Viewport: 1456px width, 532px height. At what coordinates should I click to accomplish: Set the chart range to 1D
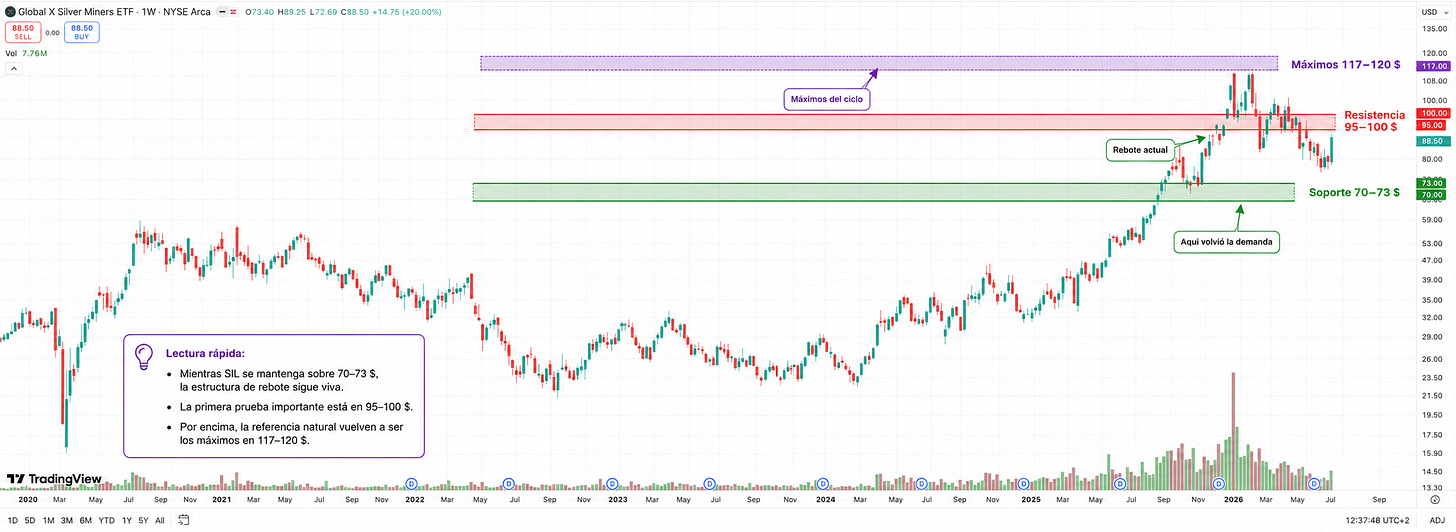click(x=11, y=520)
